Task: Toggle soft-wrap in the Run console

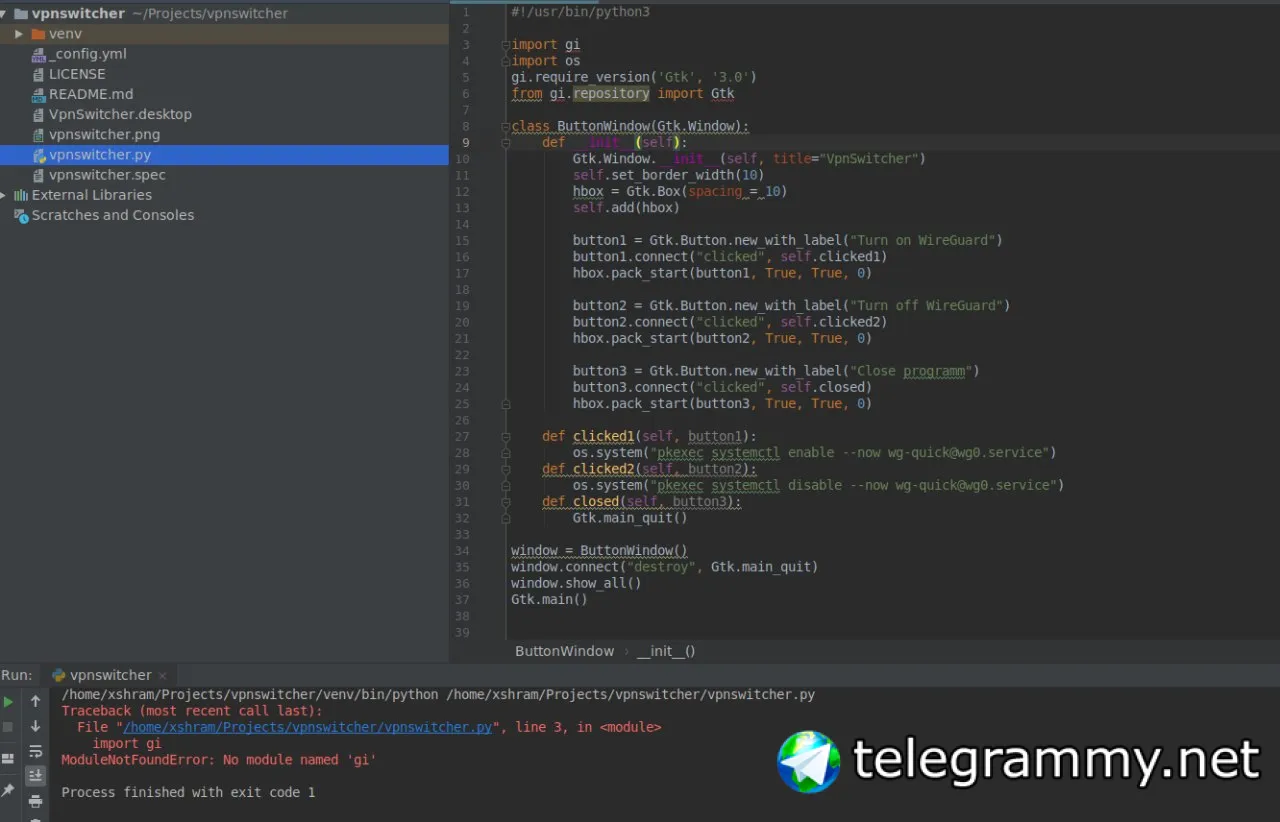Action: pos(36,751)
